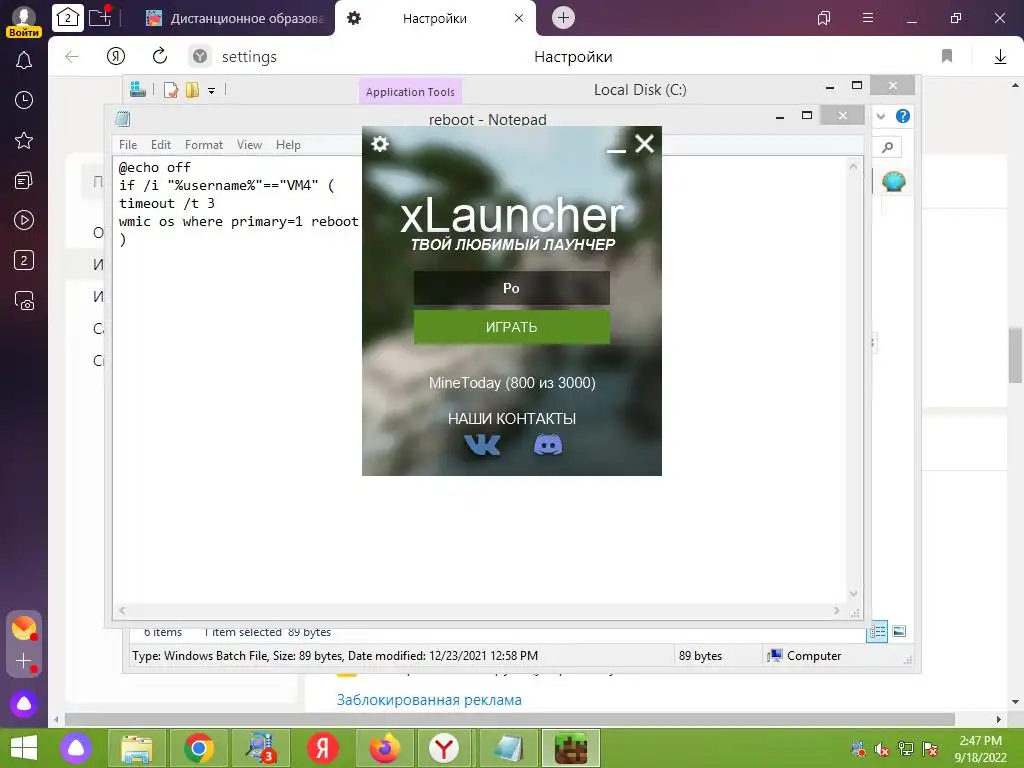Close the Настройки browser tab
This screenshot has height=768, width=1024.
pos(519,18)
